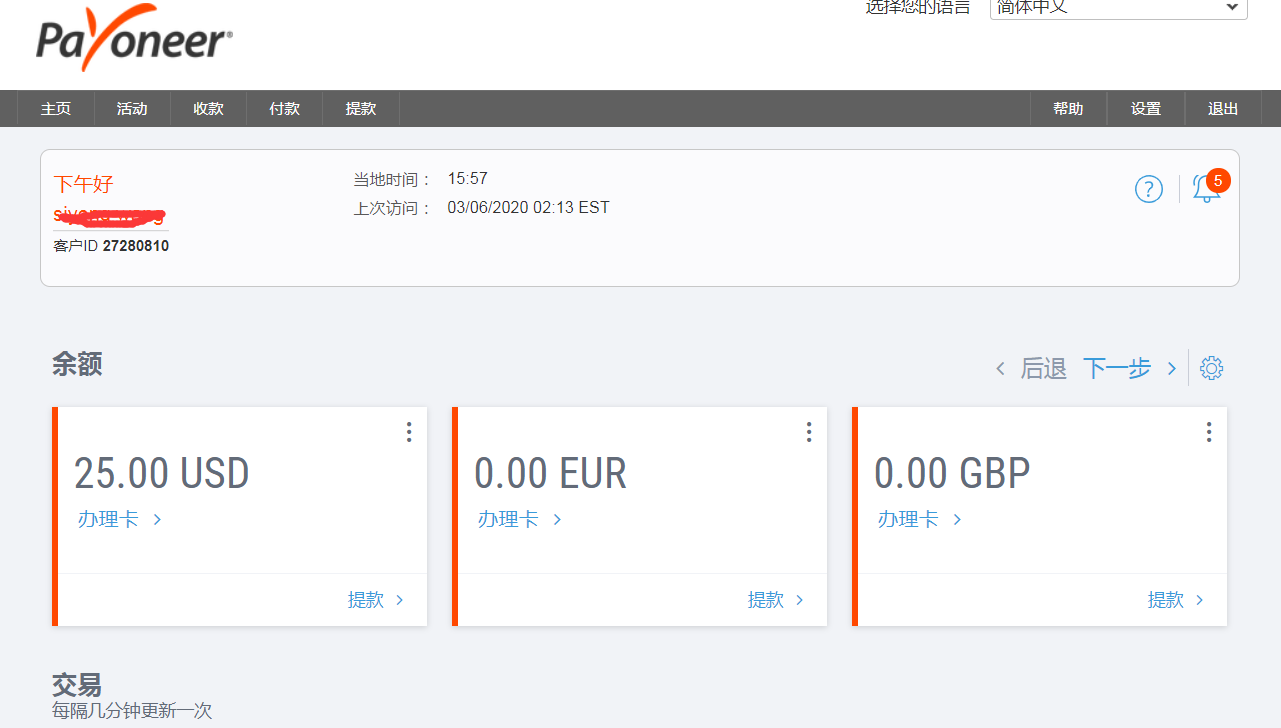Click 提款 on the EUR balance card
The width and height of the screenshot is (1281, 728).
[776, 600]
